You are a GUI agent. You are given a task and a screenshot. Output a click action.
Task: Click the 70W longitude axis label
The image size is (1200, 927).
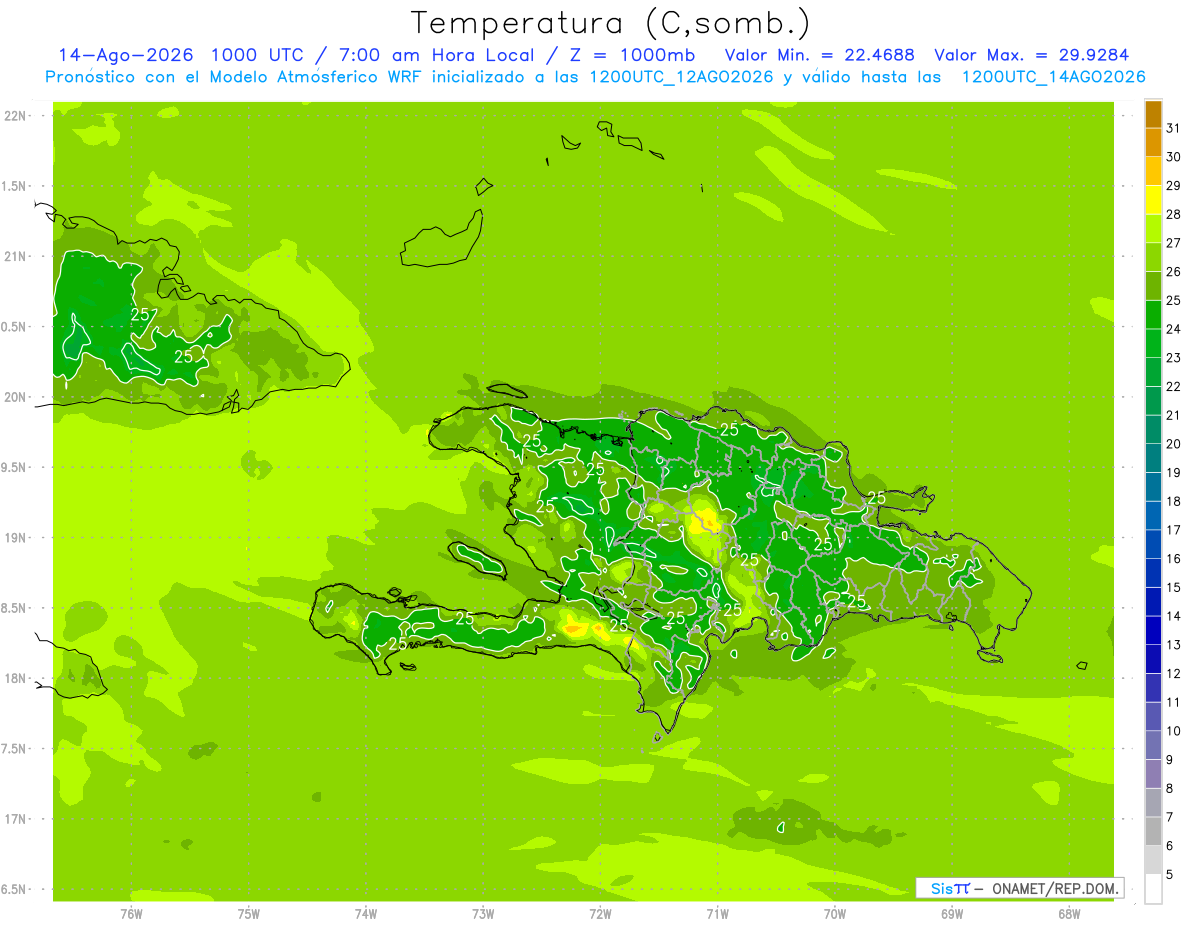835,914
